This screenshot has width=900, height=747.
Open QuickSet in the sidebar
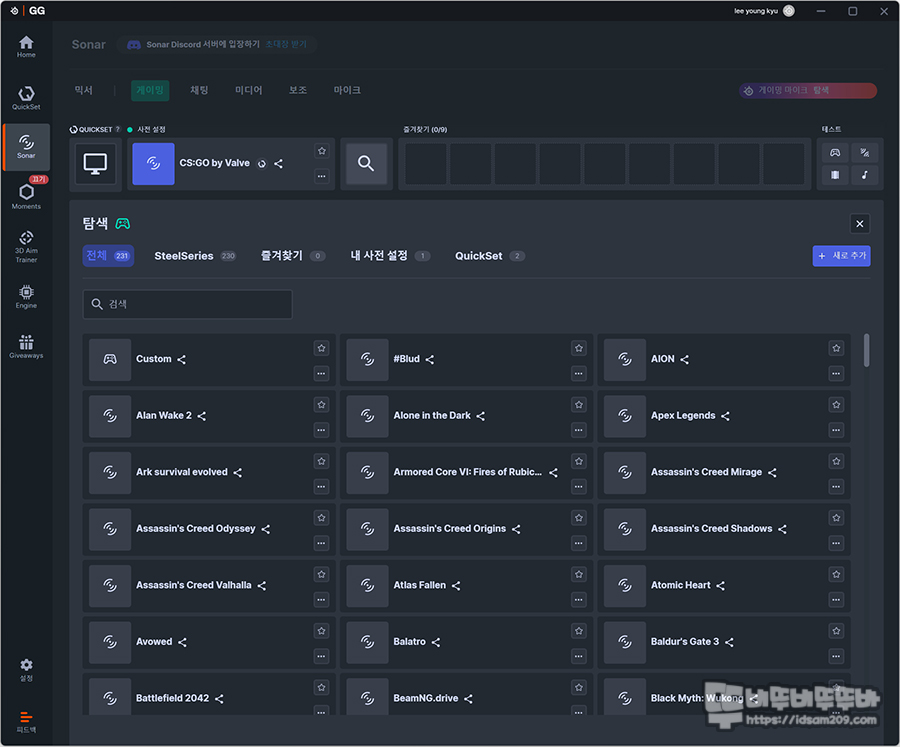[26, 98]
